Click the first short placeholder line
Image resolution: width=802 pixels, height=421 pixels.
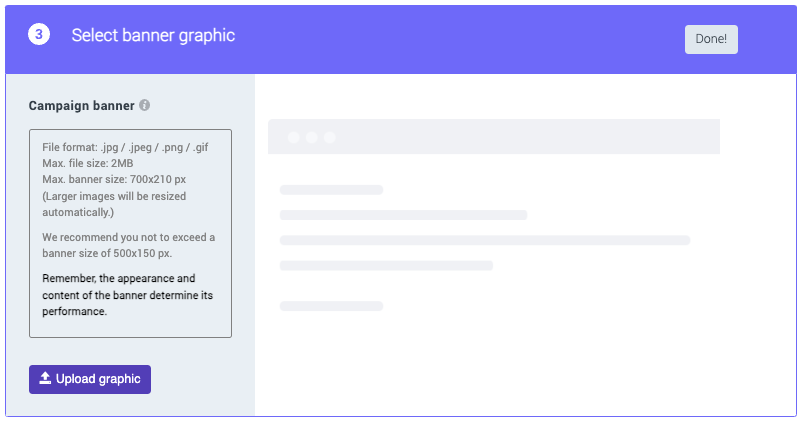click(x=331, y=189)
